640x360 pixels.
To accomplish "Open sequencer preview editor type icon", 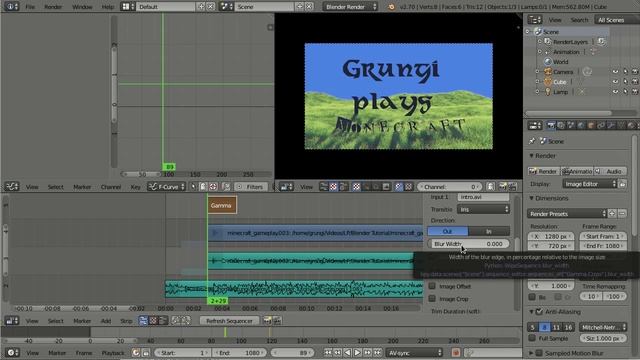I will (286, 187).
